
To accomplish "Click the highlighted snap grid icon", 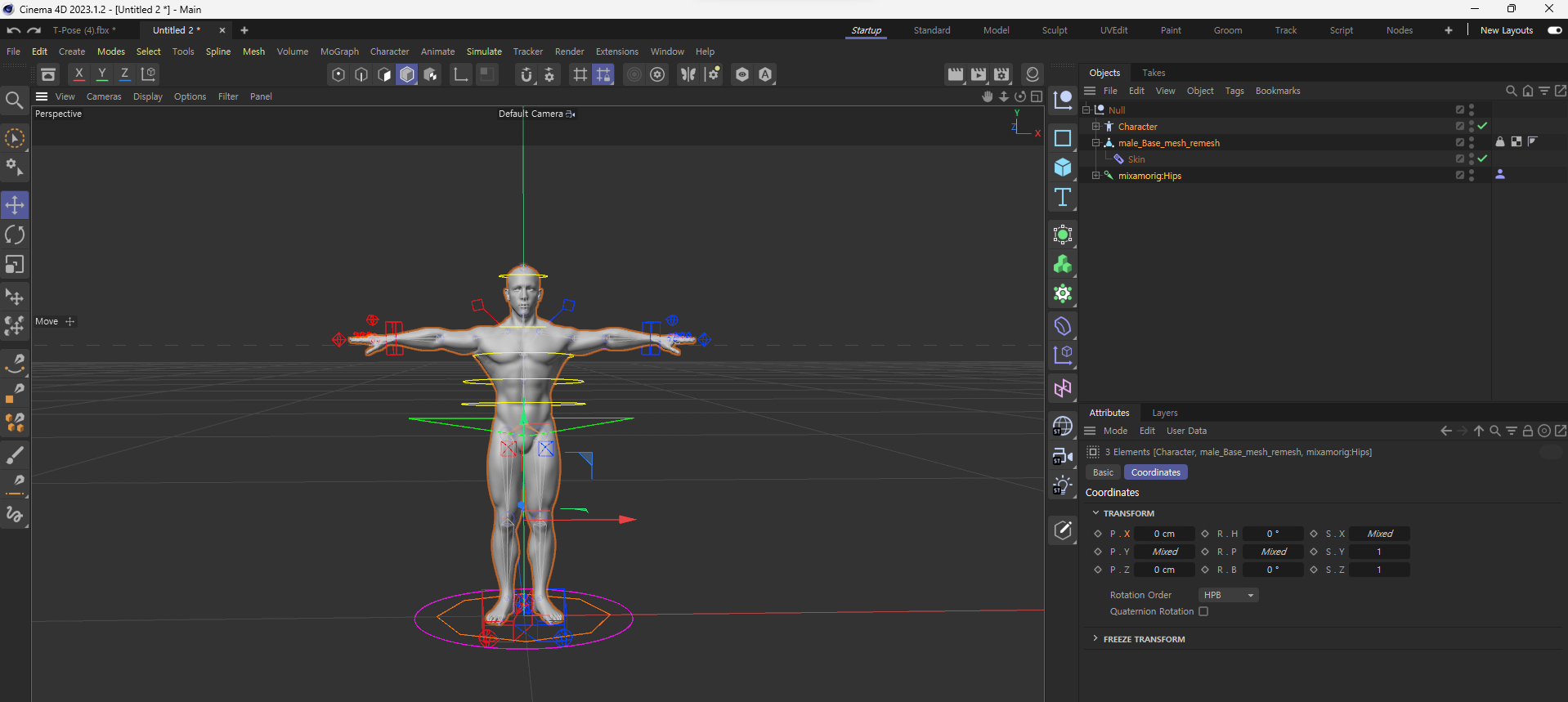I will tap(603, 74).
